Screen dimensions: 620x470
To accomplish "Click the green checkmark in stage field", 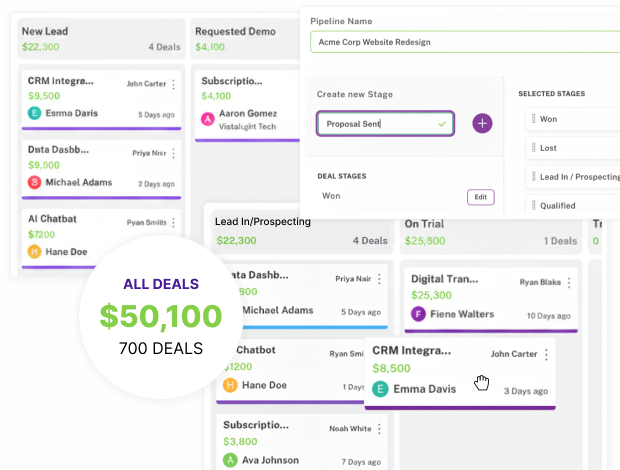I will [x=442, y=124].
